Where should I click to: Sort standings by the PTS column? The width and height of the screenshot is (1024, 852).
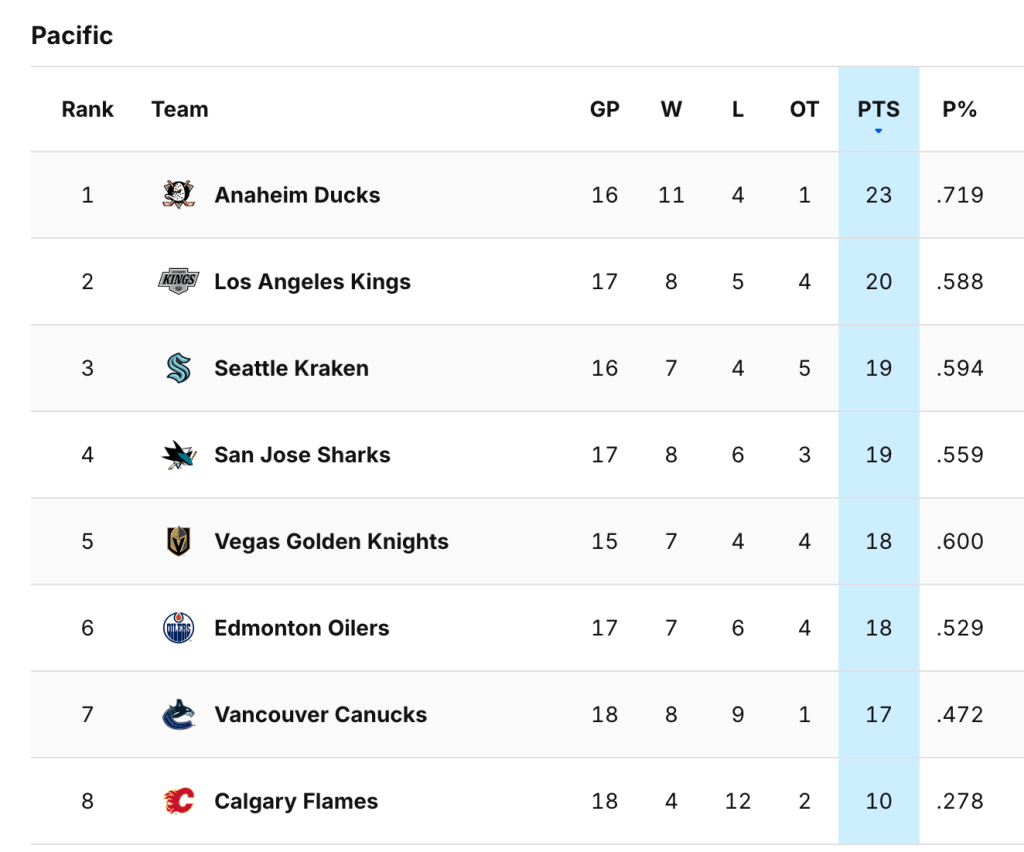(x=878, y=109)
